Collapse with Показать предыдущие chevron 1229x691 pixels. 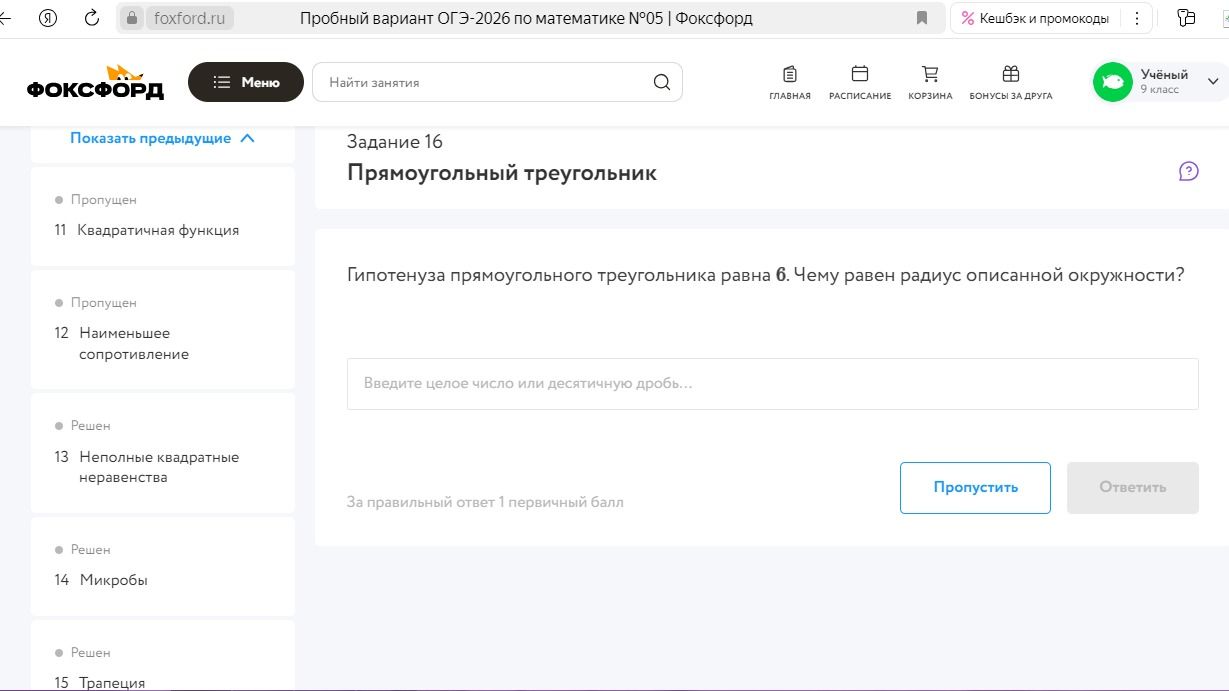click(x=248, y=138)
